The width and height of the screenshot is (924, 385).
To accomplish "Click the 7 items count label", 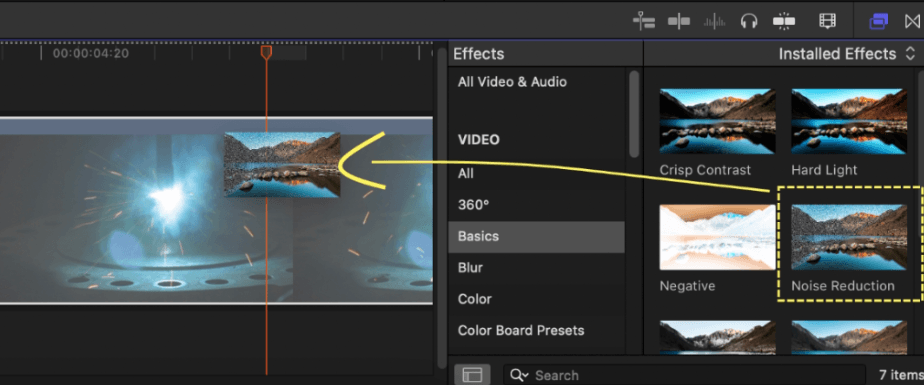I will pos(901,375).
